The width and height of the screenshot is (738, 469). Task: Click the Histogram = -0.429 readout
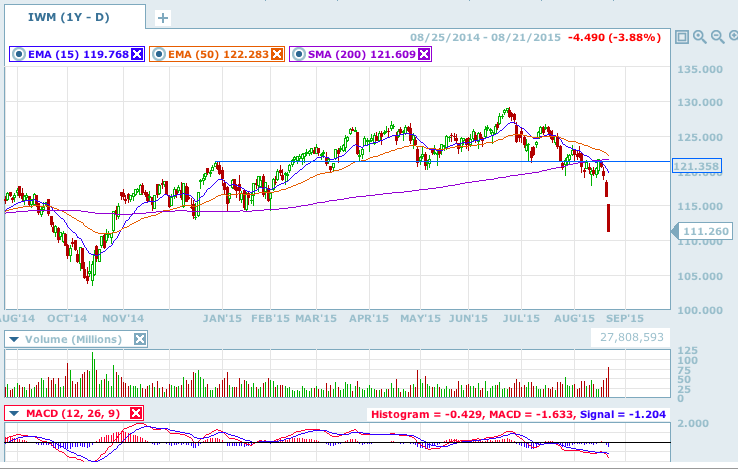tap(426, 414)
